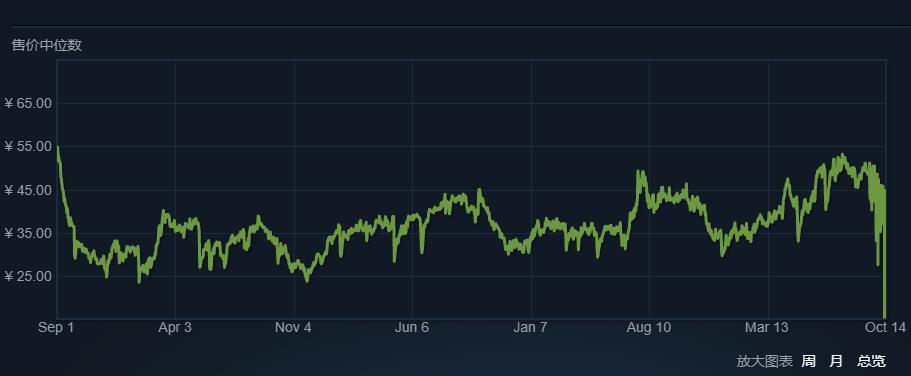
Task: Click the ¥ 25.00 price label
Action: (x=28, y=276)
